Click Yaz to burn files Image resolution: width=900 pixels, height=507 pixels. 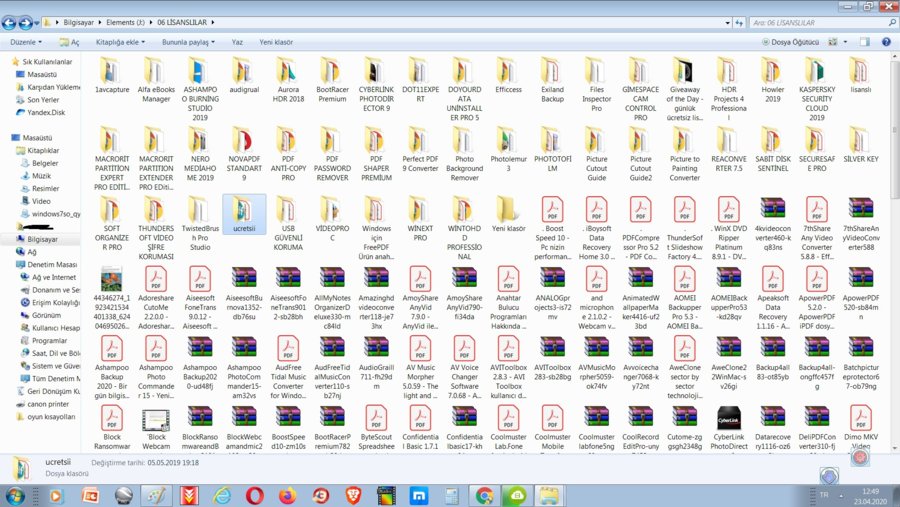tap(237, 42)
